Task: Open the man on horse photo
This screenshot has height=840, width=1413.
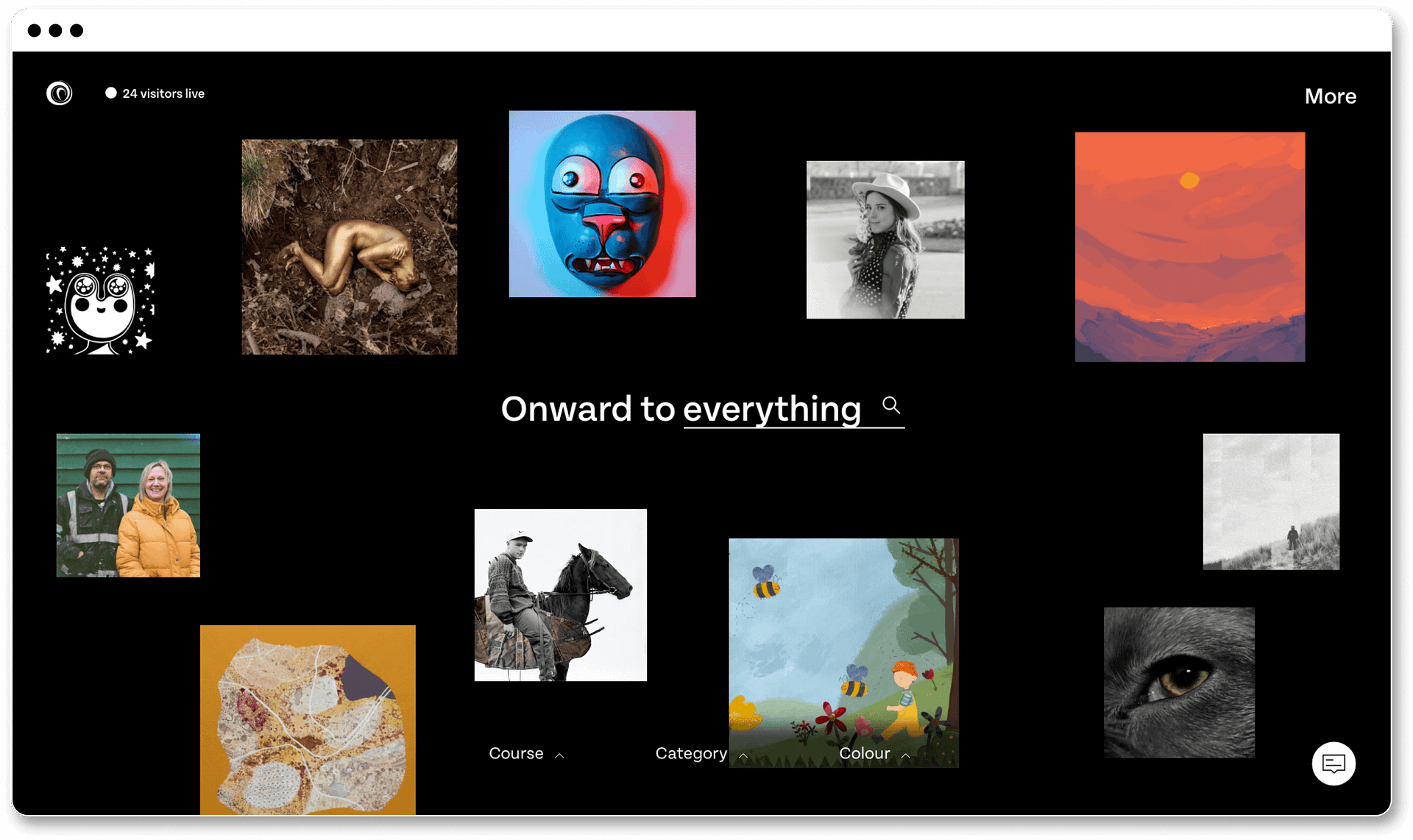Action: [x=560, y=595]
